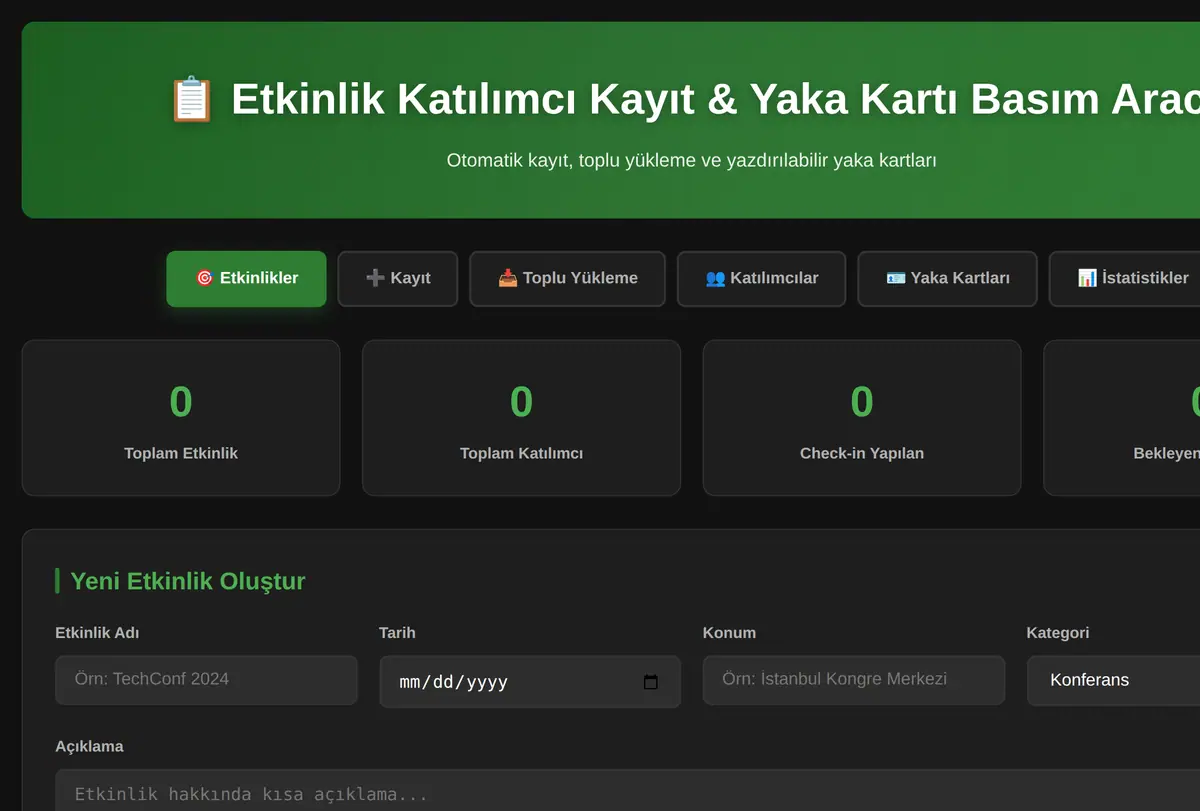The width and height of the screenshot is (1200, 811).
Task: Select the Yaka Kartları tab
Action: [x=948, y=278]
